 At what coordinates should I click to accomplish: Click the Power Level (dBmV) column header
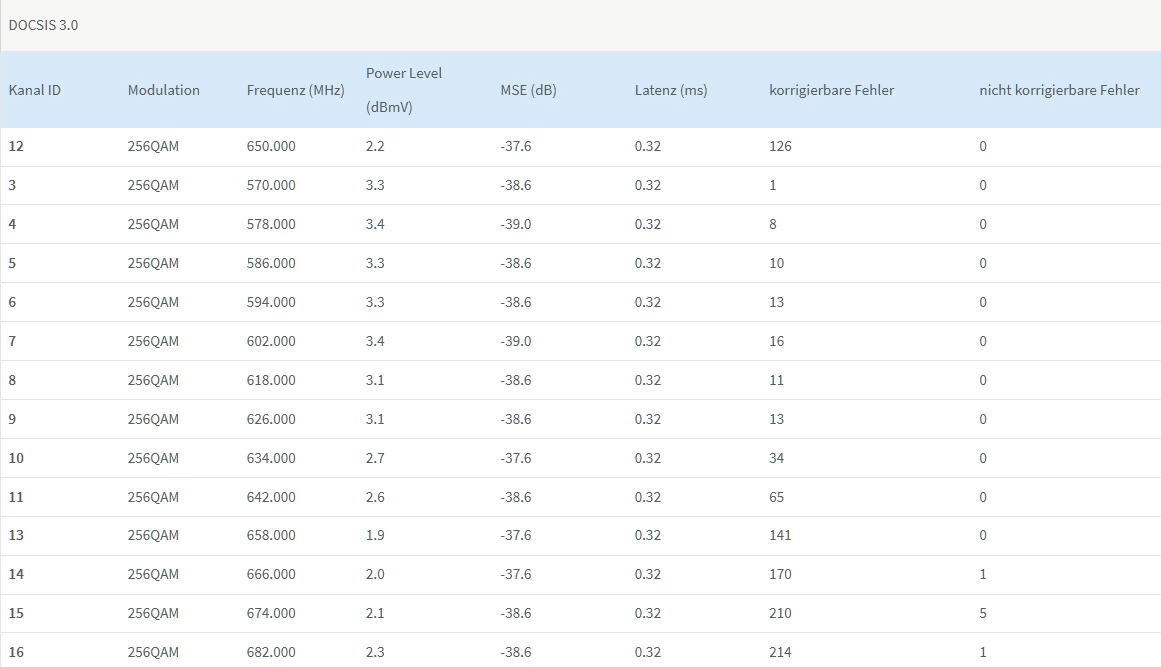403,90
